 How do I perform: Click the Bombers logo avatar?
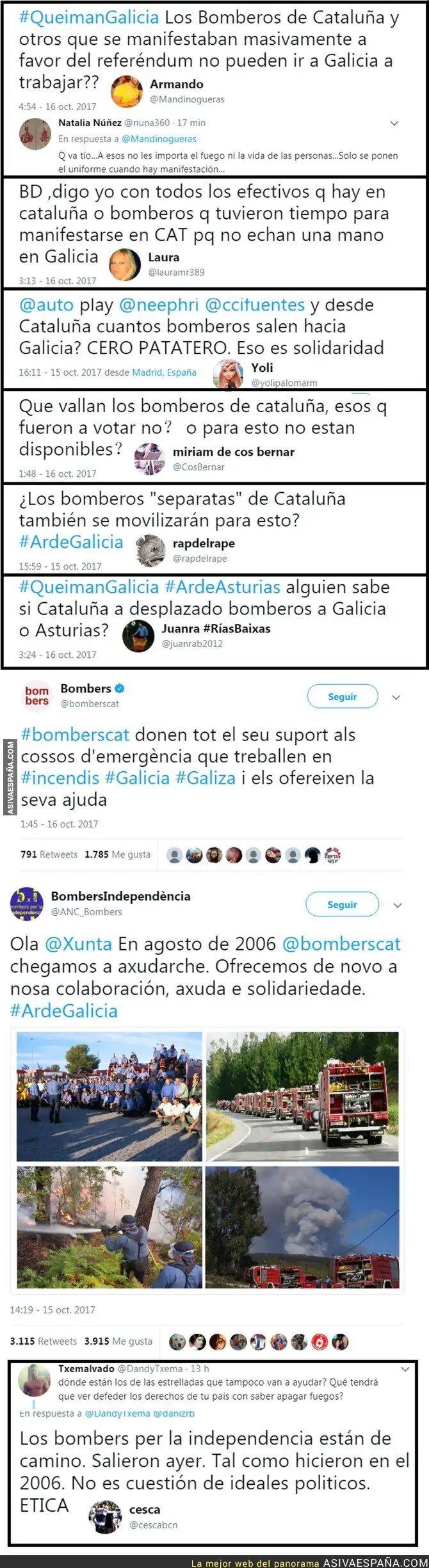[36, 696]
